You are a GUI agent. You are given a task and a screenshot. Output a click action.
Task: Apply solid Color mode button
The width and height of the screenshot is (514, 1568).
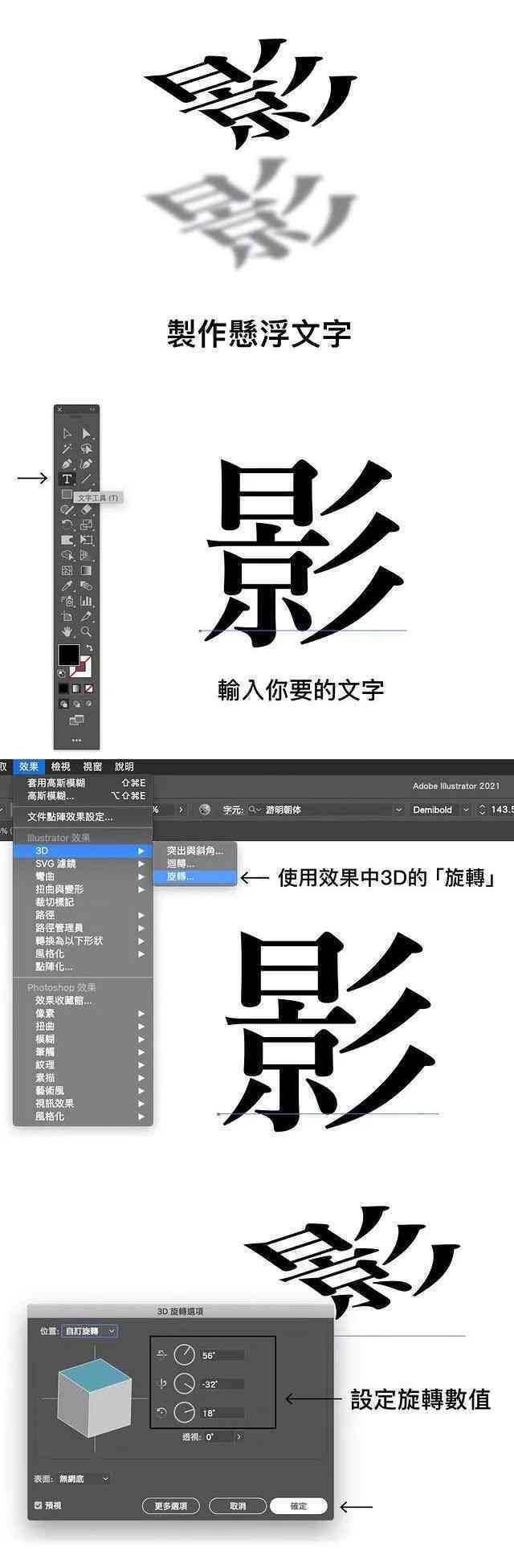(x=63, y=688)
